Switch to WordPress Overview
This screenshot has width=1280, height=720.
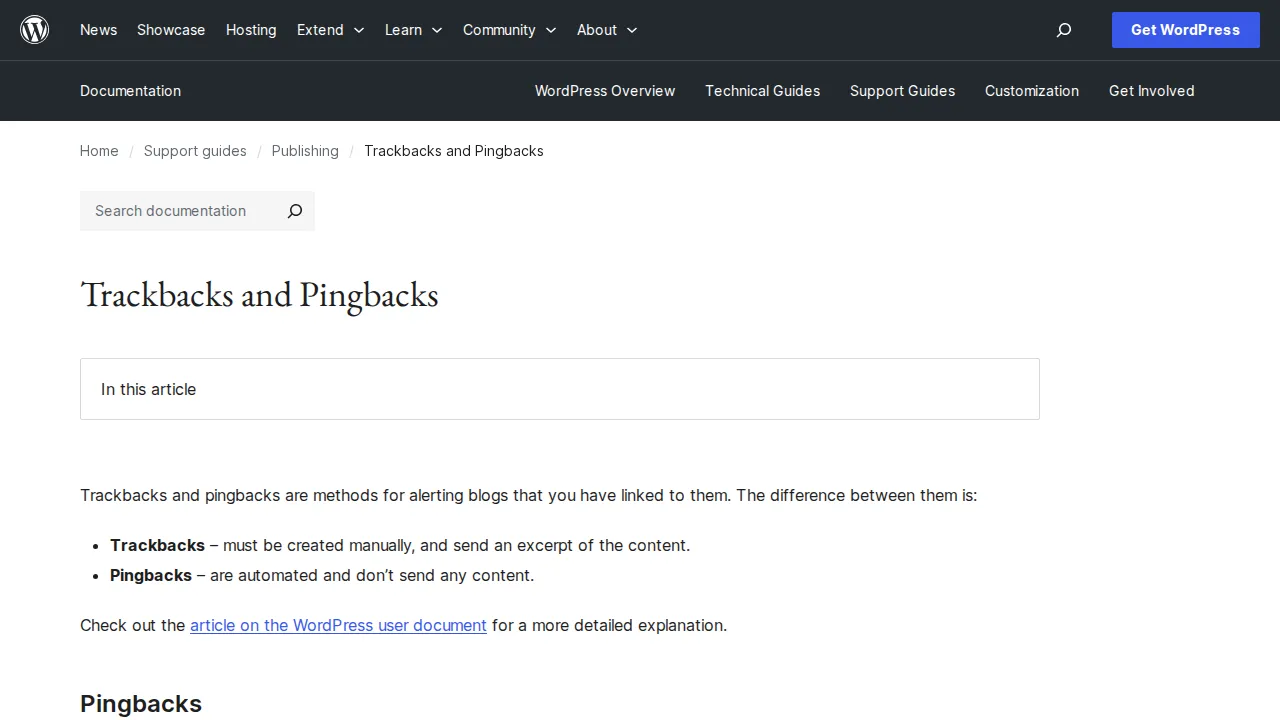[605, 91]
